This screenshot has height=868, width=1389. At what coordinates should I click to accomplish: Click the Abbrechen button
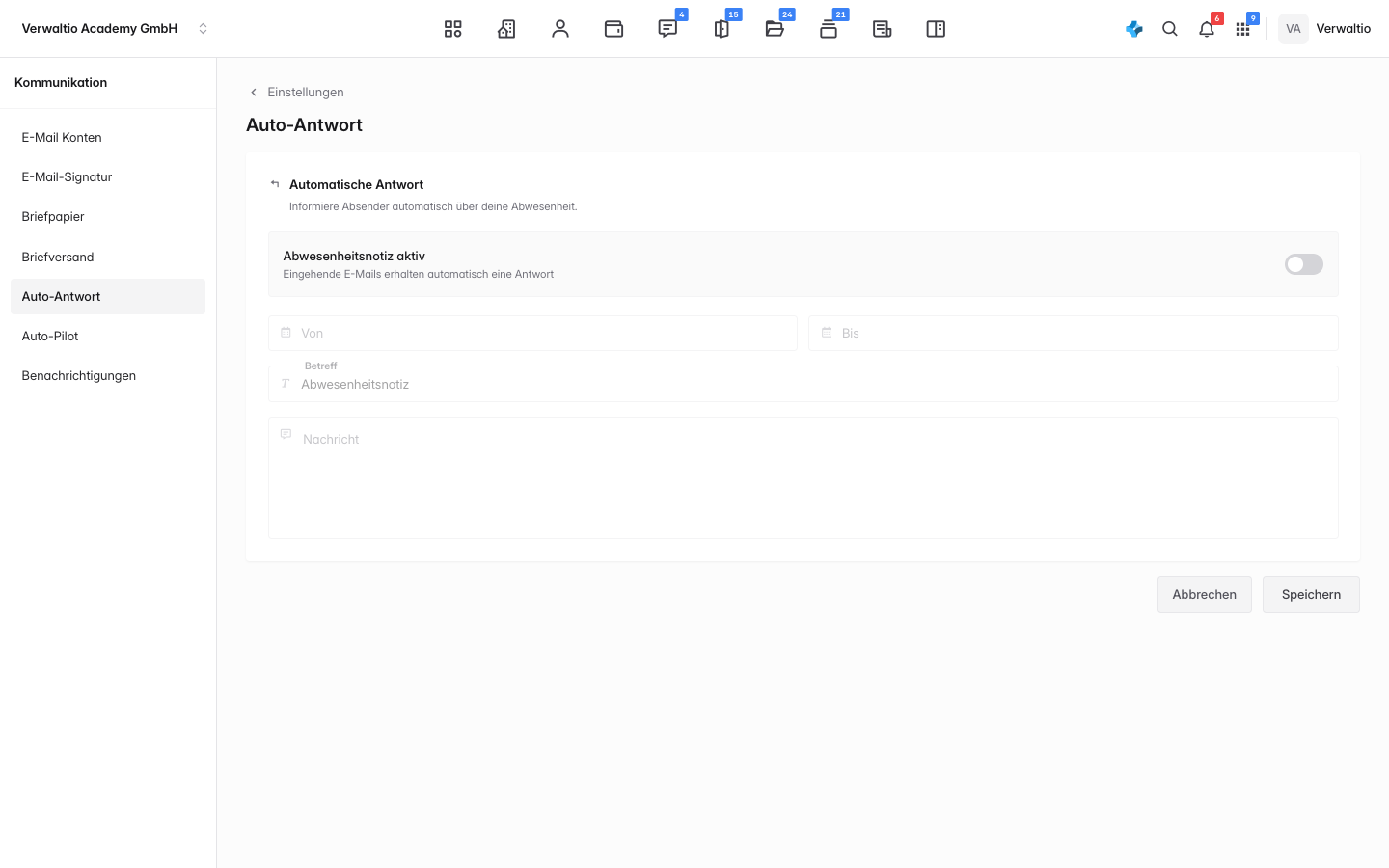1205,594
